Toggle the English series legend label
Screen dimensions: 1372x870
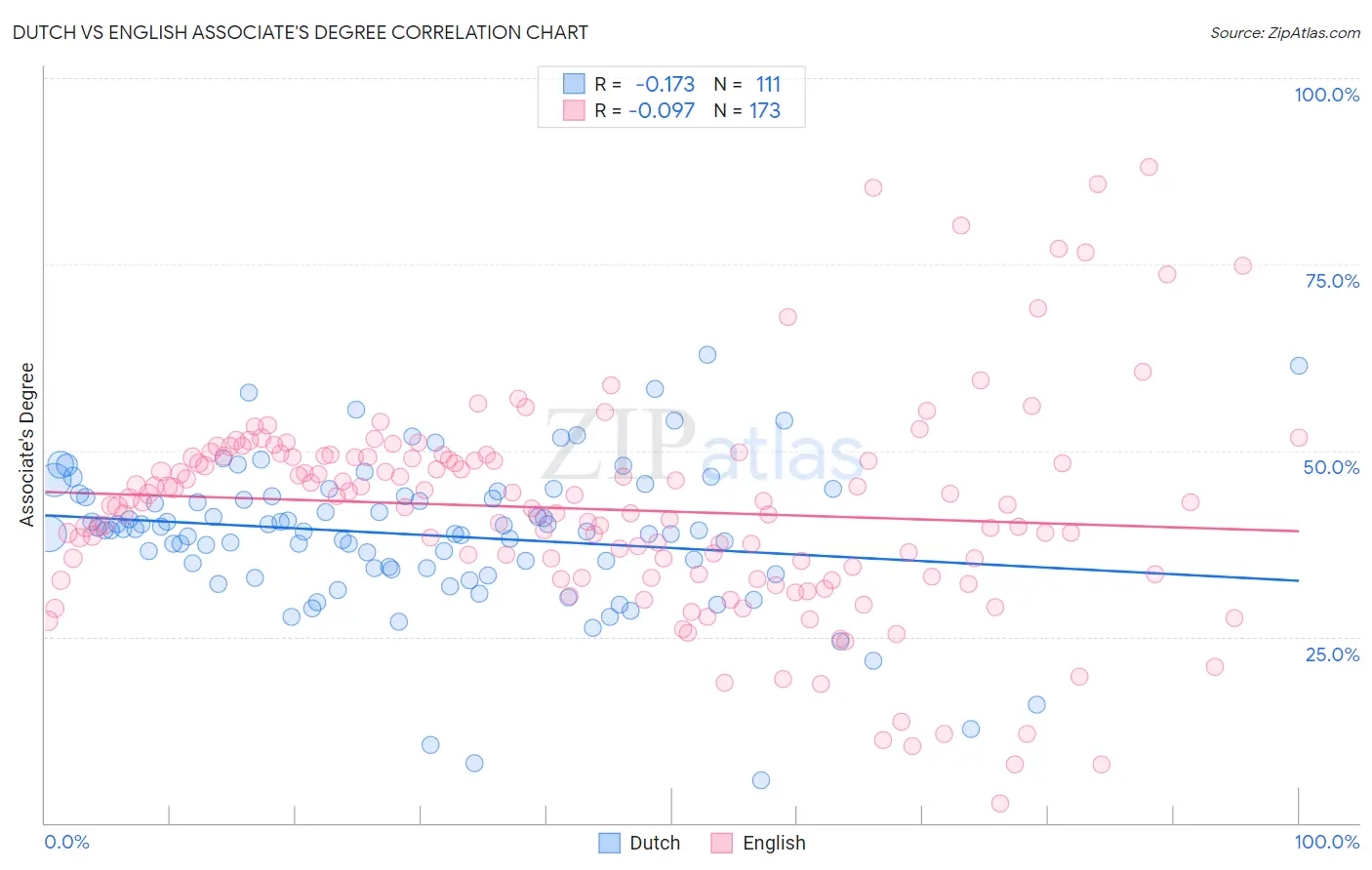pyautogui.click(x=774, y=843)
